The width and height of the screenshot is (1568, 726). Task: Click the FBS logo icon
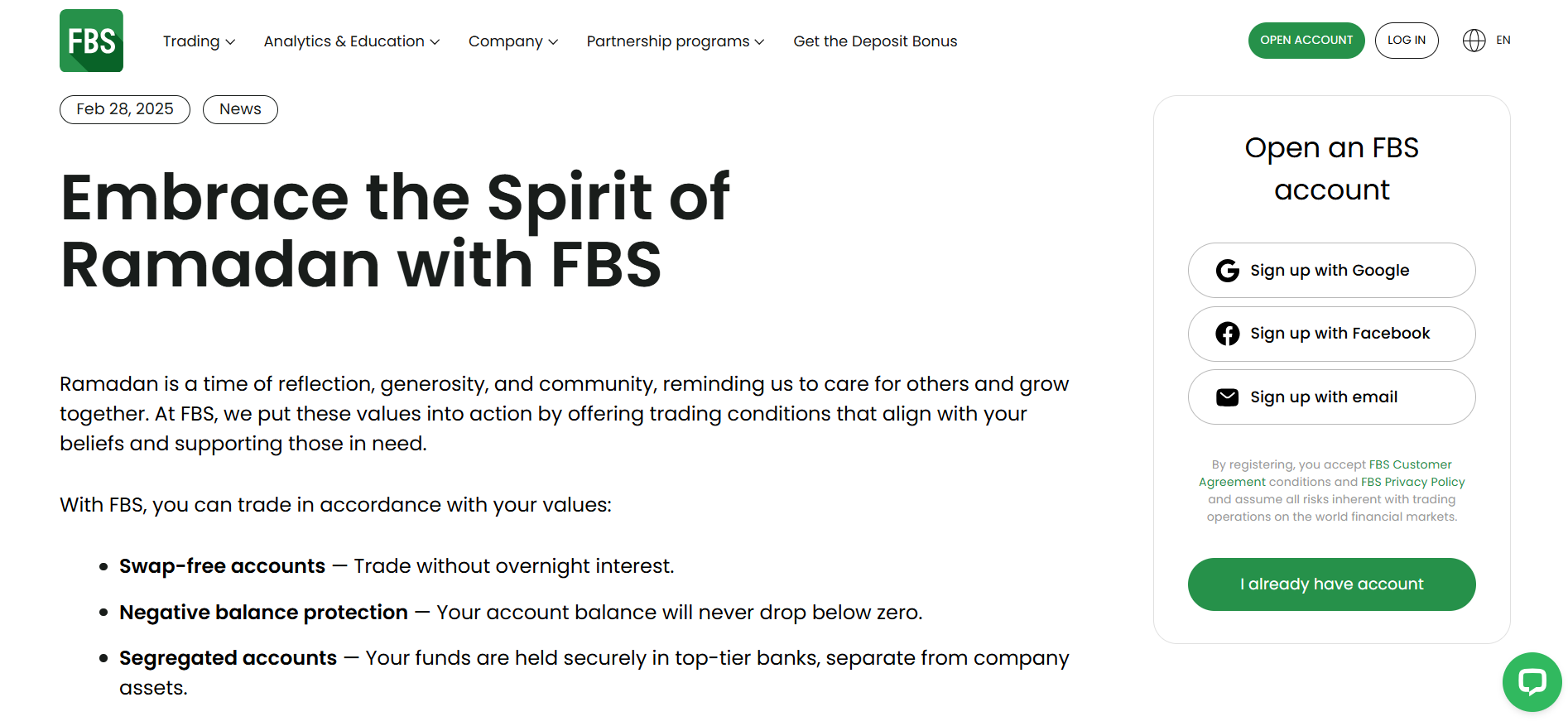tap(91, 41)
